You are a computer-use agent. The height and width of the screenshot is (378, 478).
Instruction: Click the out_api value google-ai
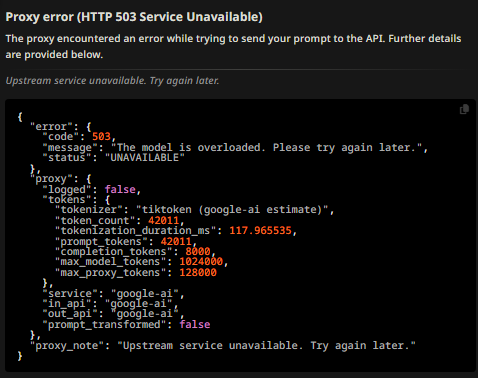coord(145,313)
